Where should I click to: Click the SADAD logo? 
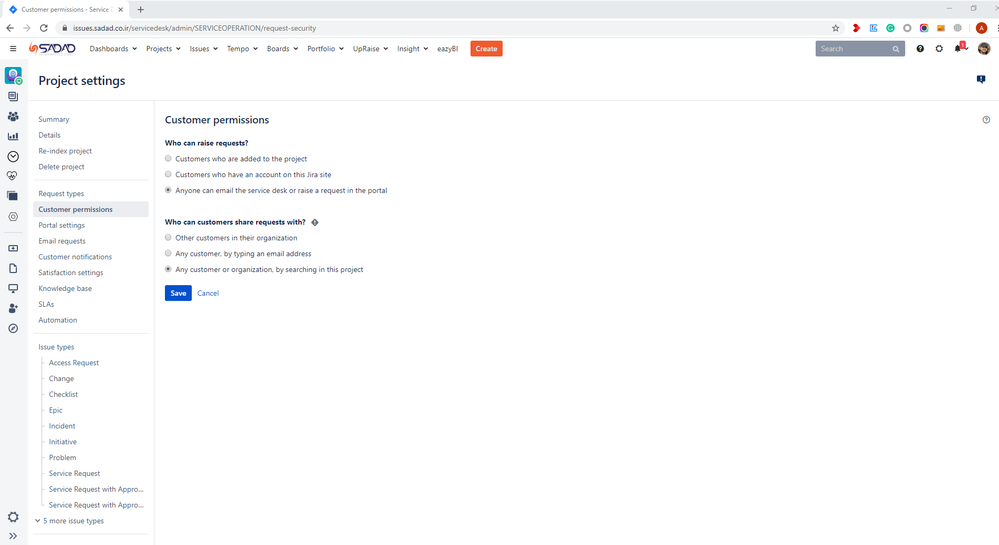[x=52, y=48]
